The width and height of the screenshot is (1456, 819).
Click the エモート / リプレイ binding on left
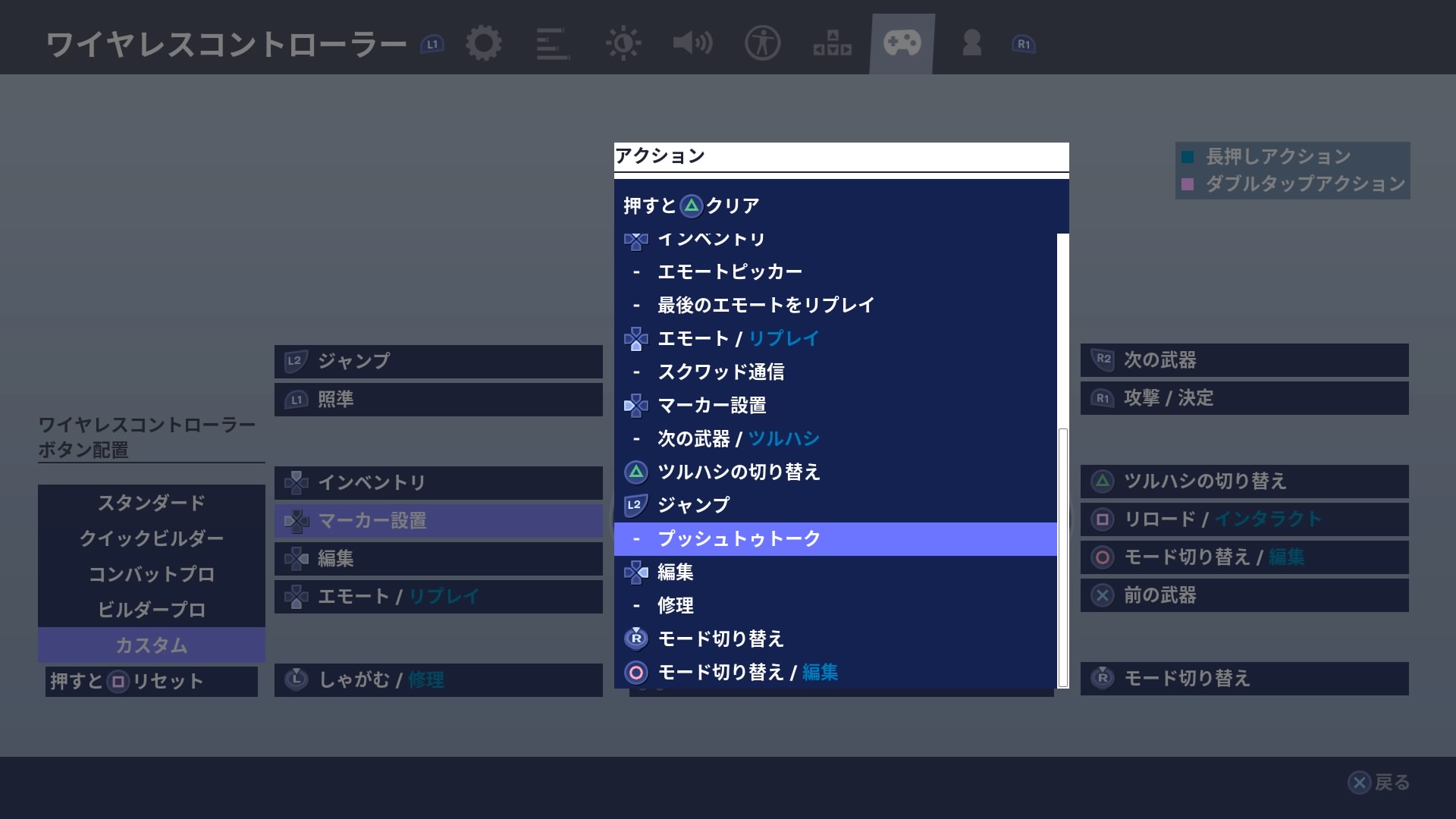[x=438, y=596]
